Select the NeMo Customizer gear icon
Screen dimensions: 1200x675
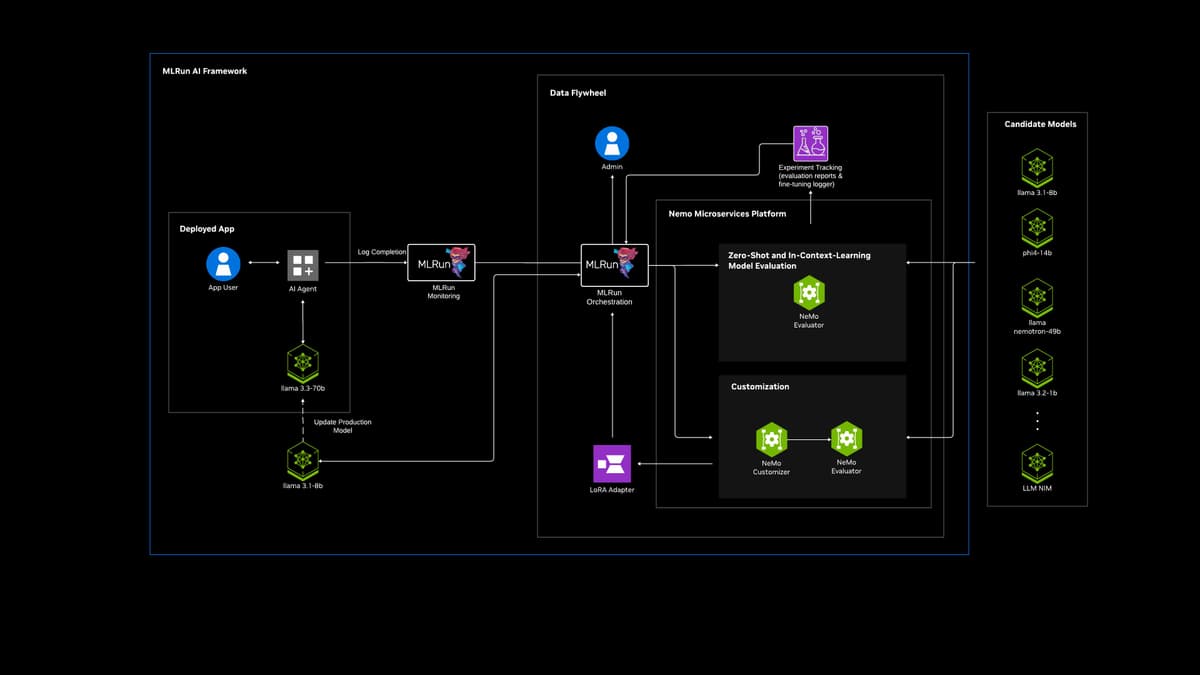pos(771,440)
